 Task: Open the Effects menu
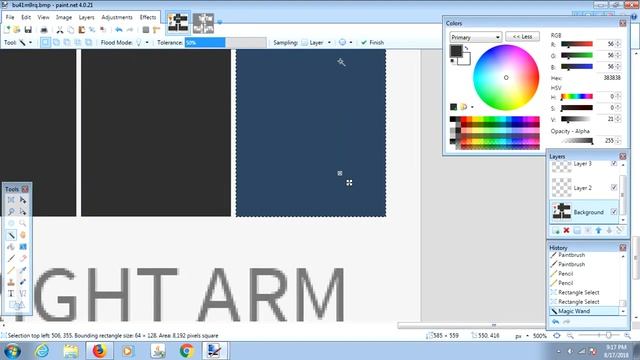[x=148, y=17]
